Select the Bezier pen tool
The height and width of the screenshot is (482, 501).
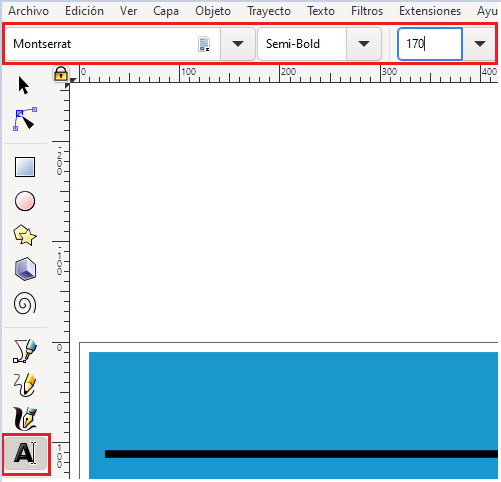click(25, 351)
